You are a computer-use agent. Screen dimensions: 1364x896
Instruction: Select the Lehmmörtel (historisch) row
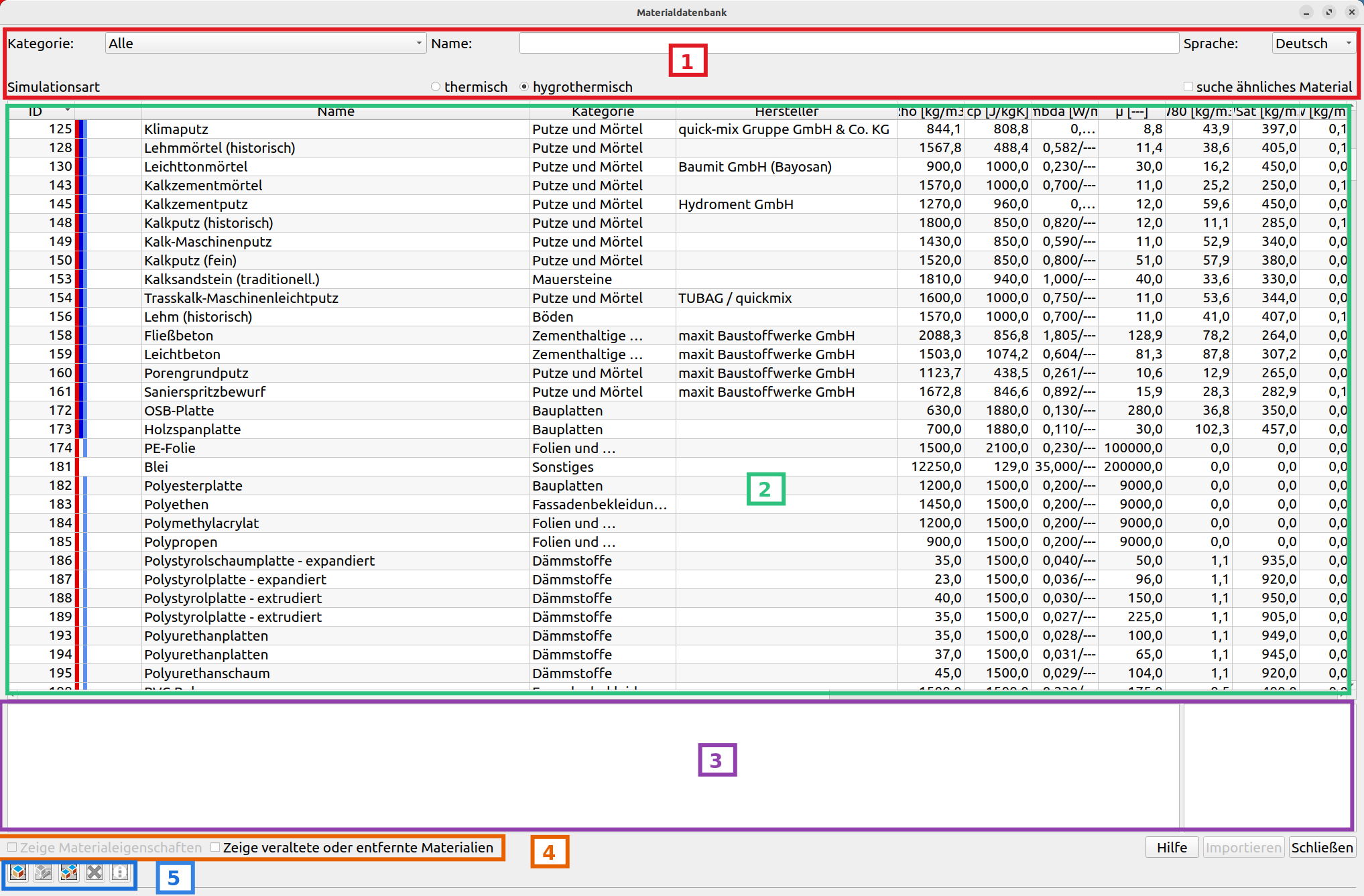click(x=678, y=148)
